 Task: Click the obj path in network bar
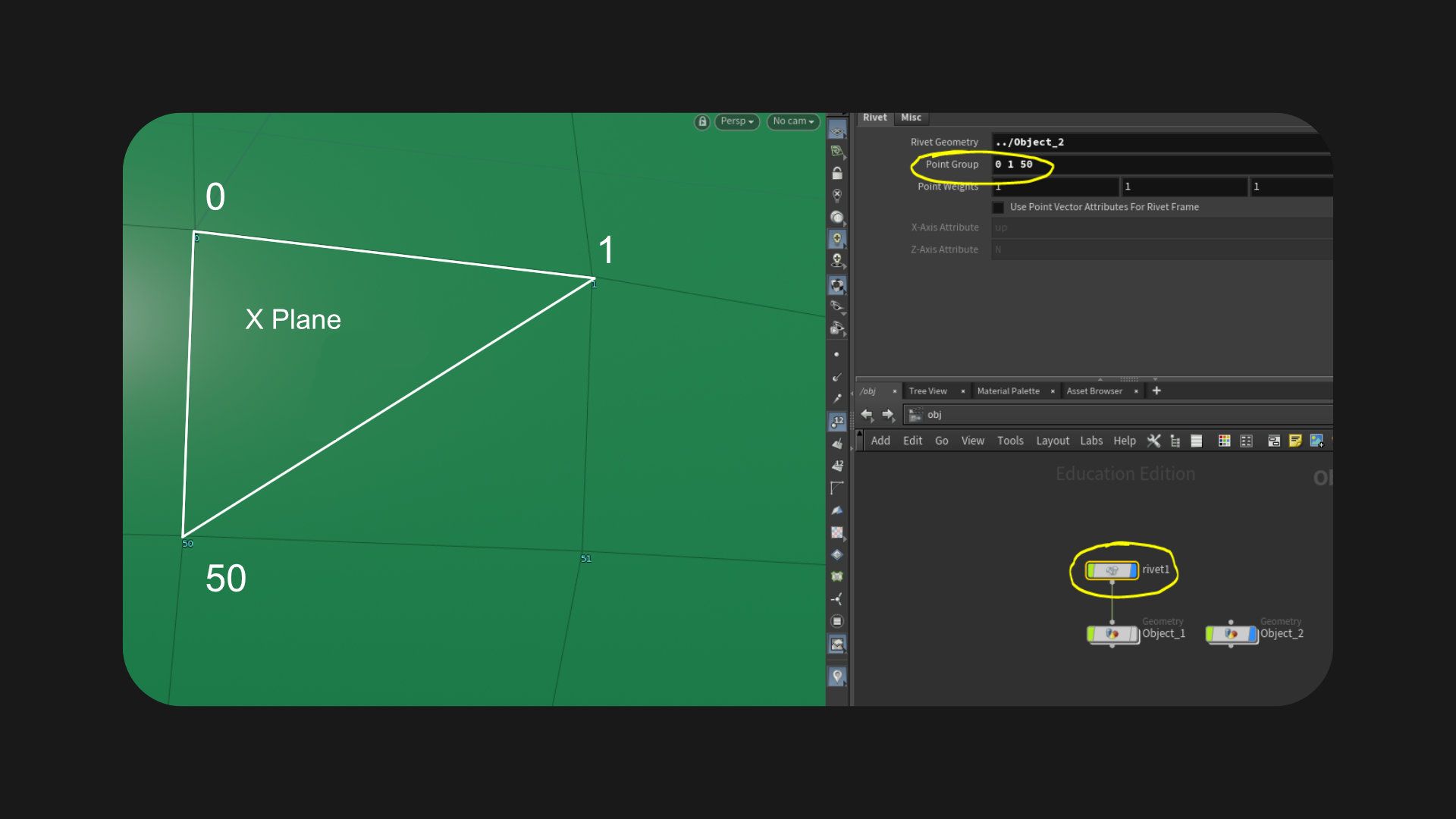point(934,415)
